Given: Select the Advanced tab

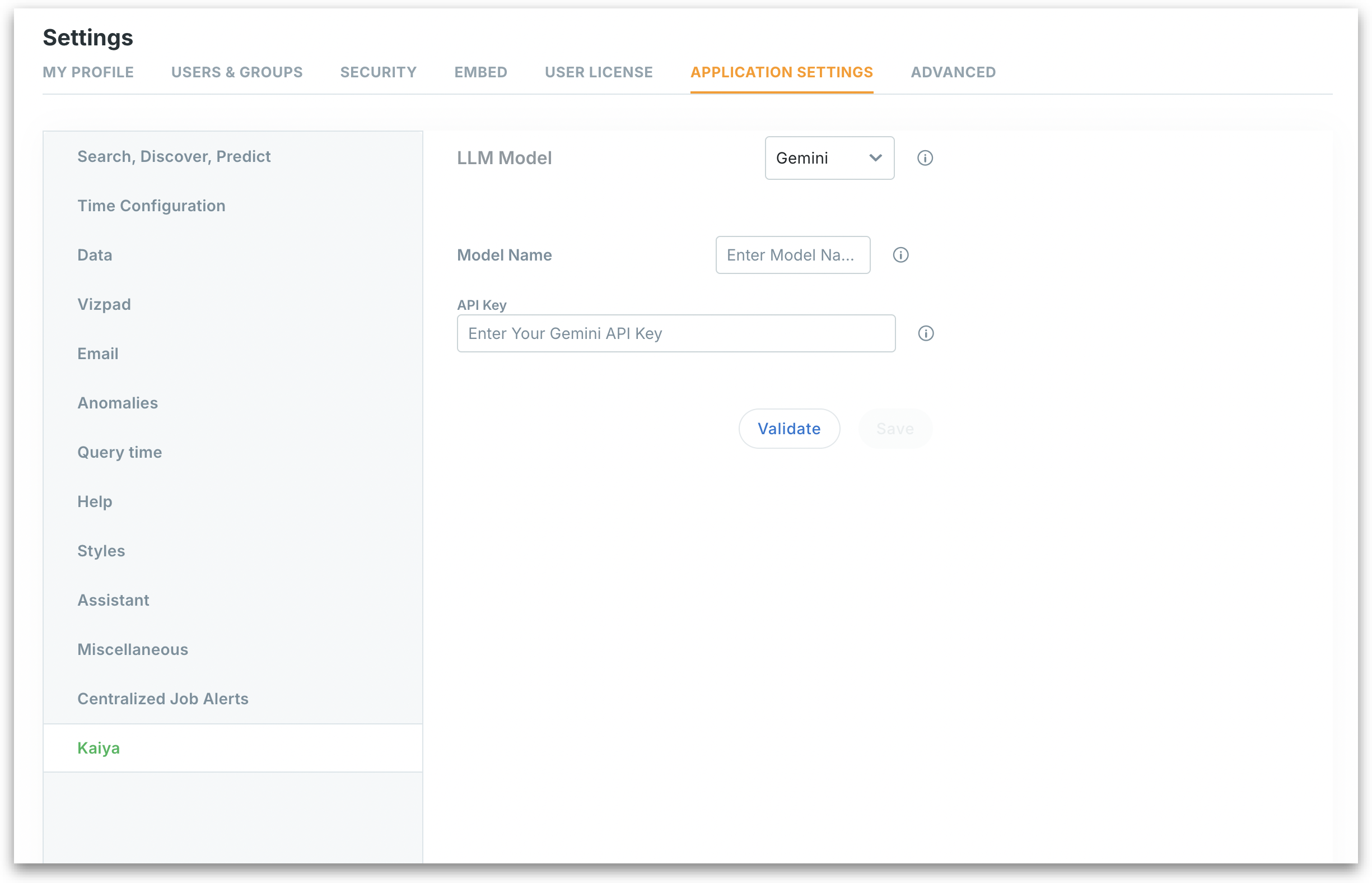Looking at the screenshot, I should tap(953, 72).
